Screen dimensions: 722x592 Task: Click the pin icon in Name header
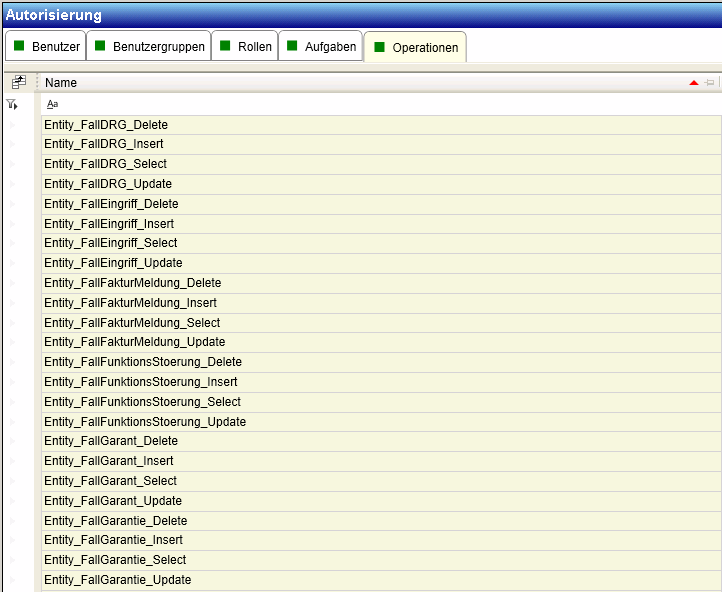point(710,83)
